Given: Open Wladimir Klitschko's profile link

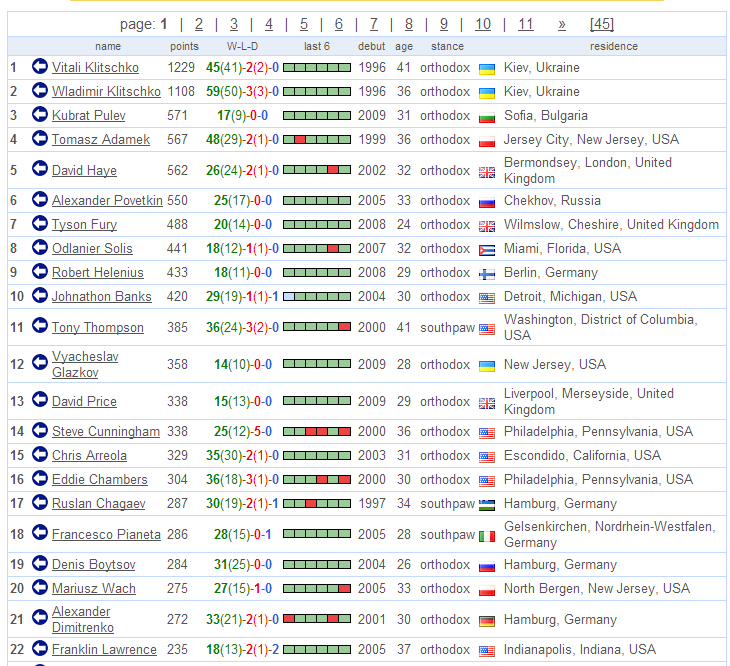Looking at the screenshot, I should click(106, 91).
